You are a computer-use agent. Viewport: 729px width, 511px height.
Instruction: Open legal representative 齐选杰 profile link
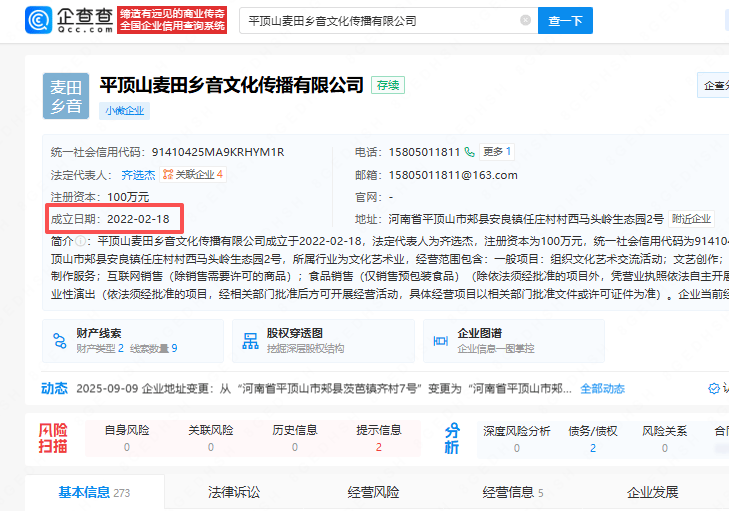[138, 174]
